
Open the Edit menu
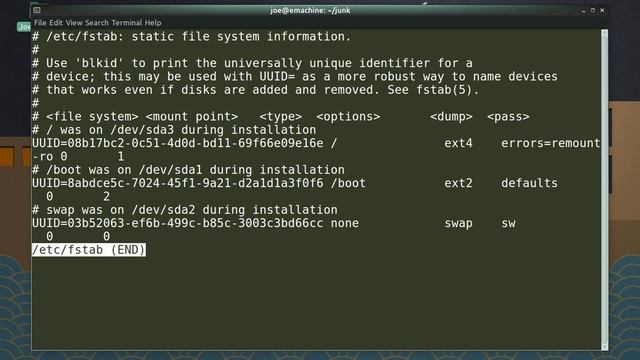(56, 22)
